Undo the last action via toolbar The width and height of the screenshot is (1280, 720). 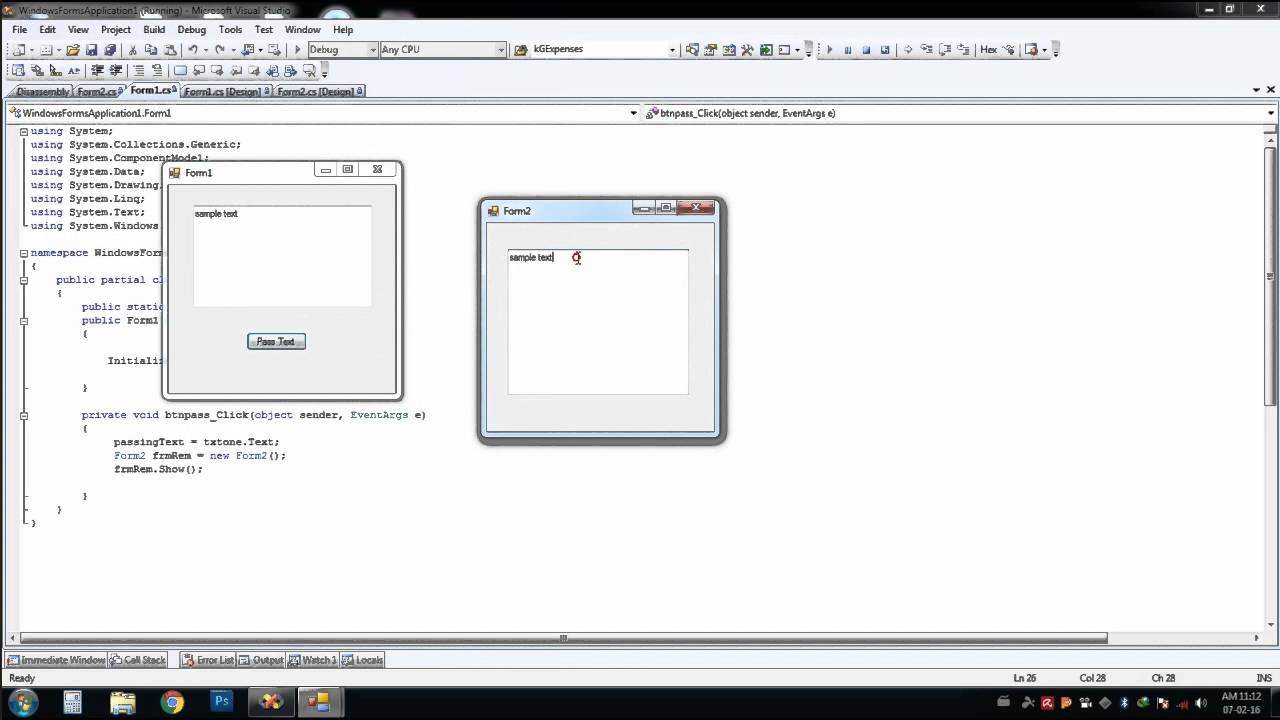[x=193, y=49]
